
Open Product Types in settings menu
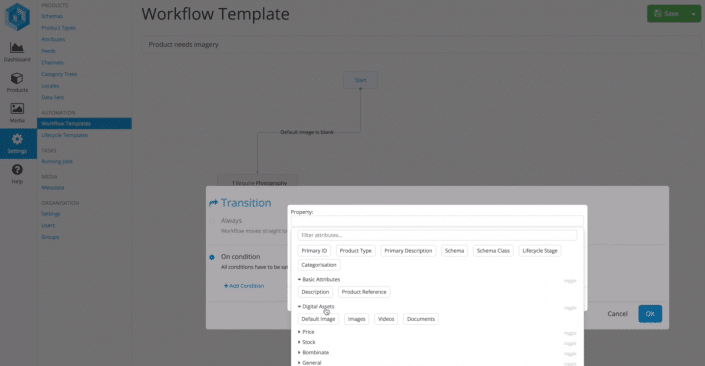click(x=58, y=28)
